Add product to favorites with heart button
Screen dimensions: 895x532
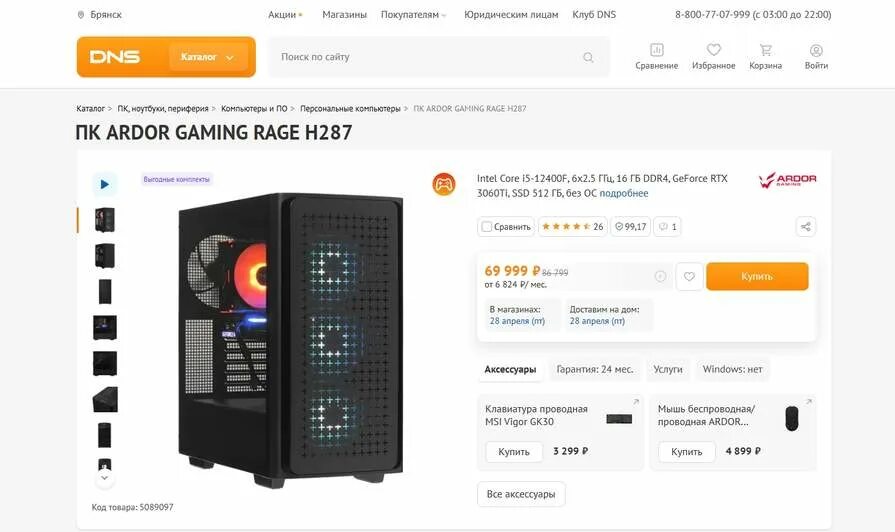(x=690, y=276)
